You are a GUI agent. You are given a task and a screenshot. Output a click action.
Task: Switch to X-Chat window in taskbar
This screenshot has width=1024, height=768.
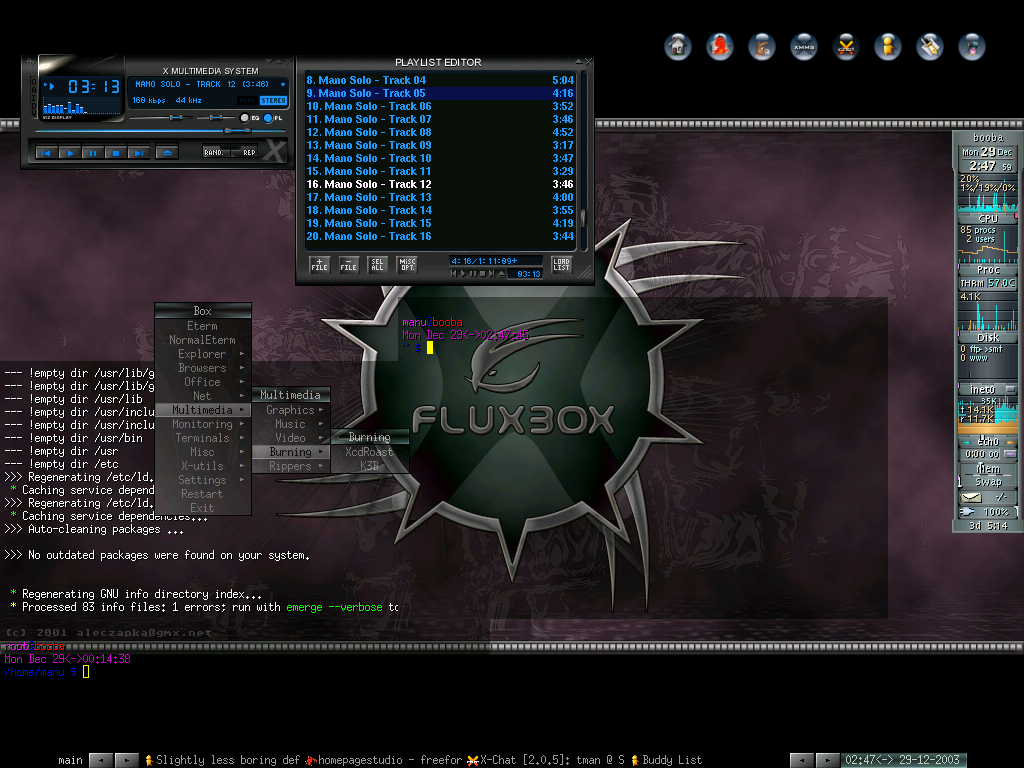point(546,760)
